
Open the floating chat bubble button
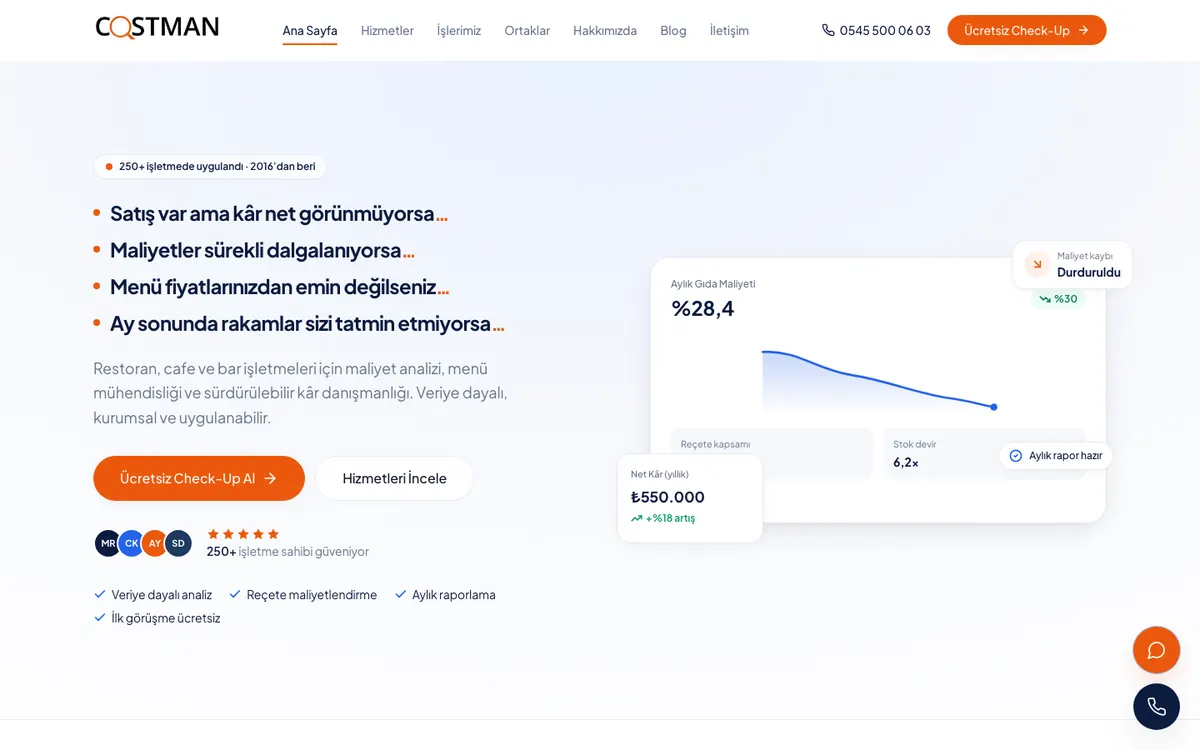pyautogui.click(x=1156, y=650)
